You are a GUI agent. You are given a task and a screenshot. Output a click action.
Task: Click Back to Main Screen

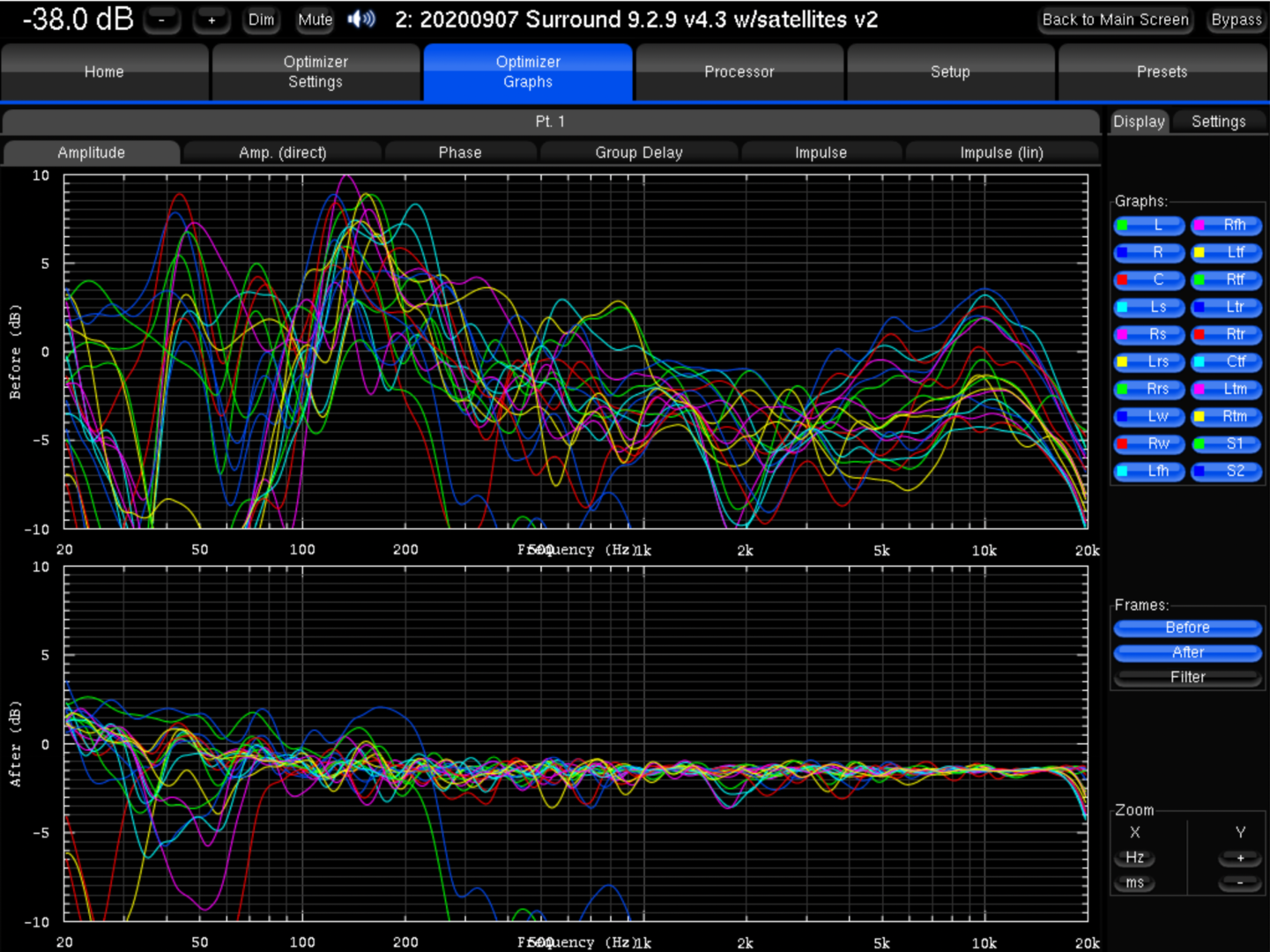click(1115, 19)
